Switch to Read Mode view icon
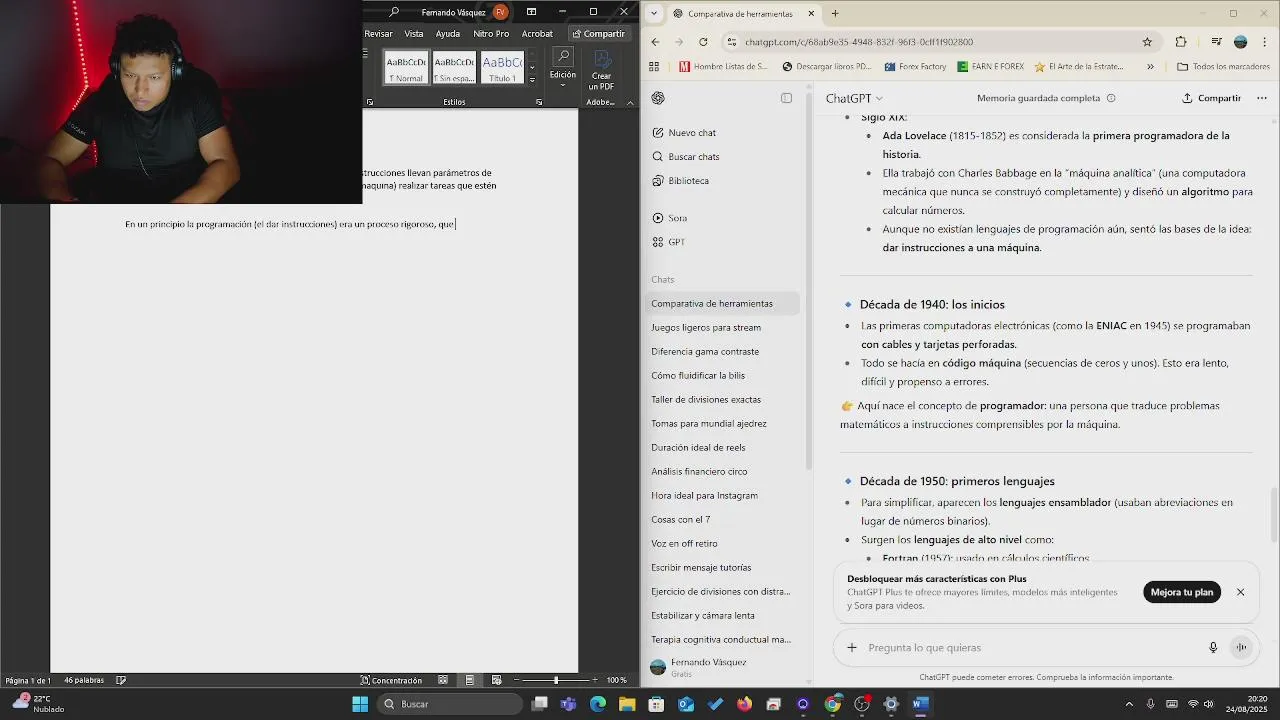The height and width of the screenshot is (720, 1280). 443,680
